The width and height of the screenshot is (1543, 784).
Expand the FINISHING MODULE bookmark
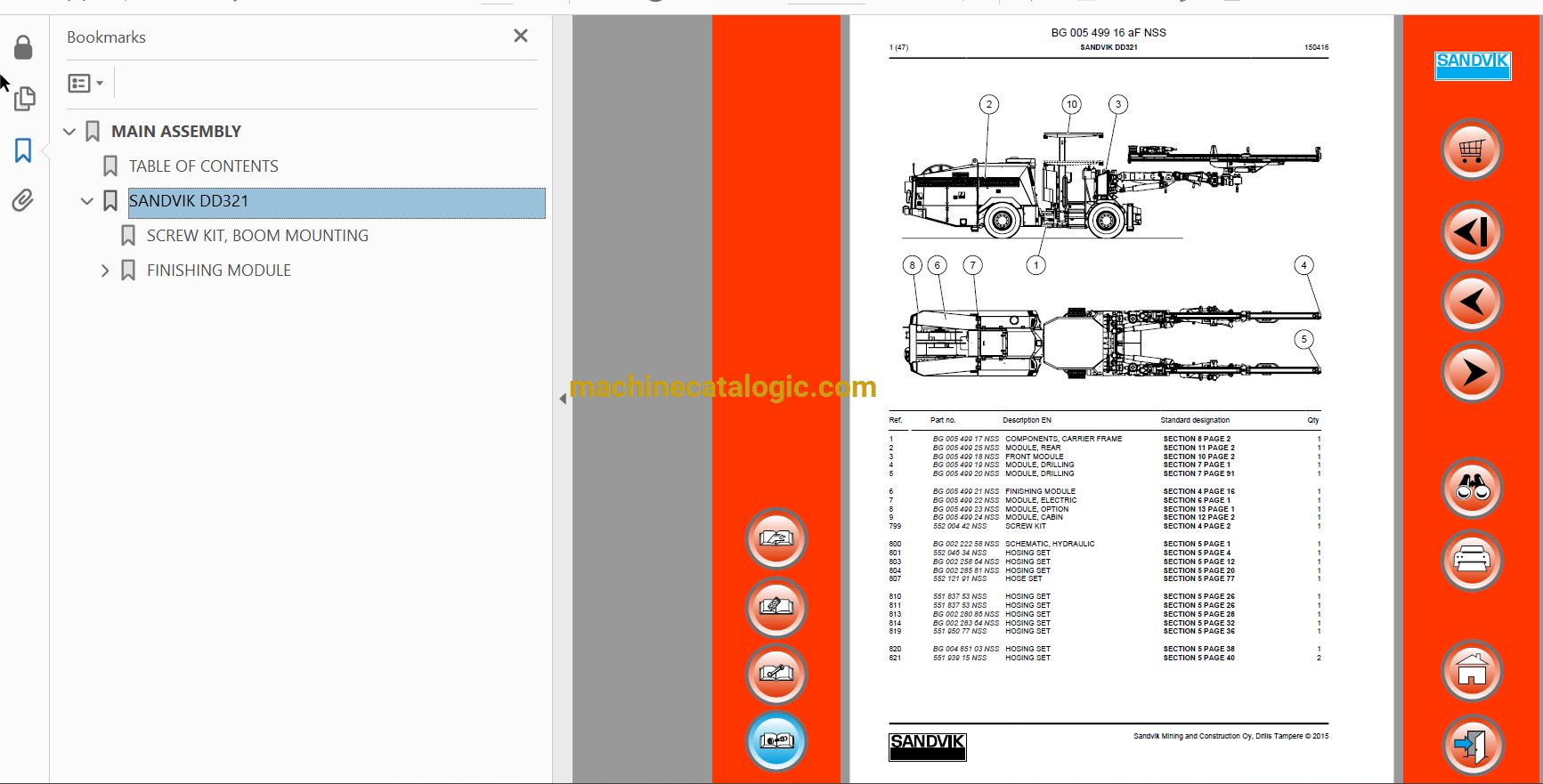(105, 271)
